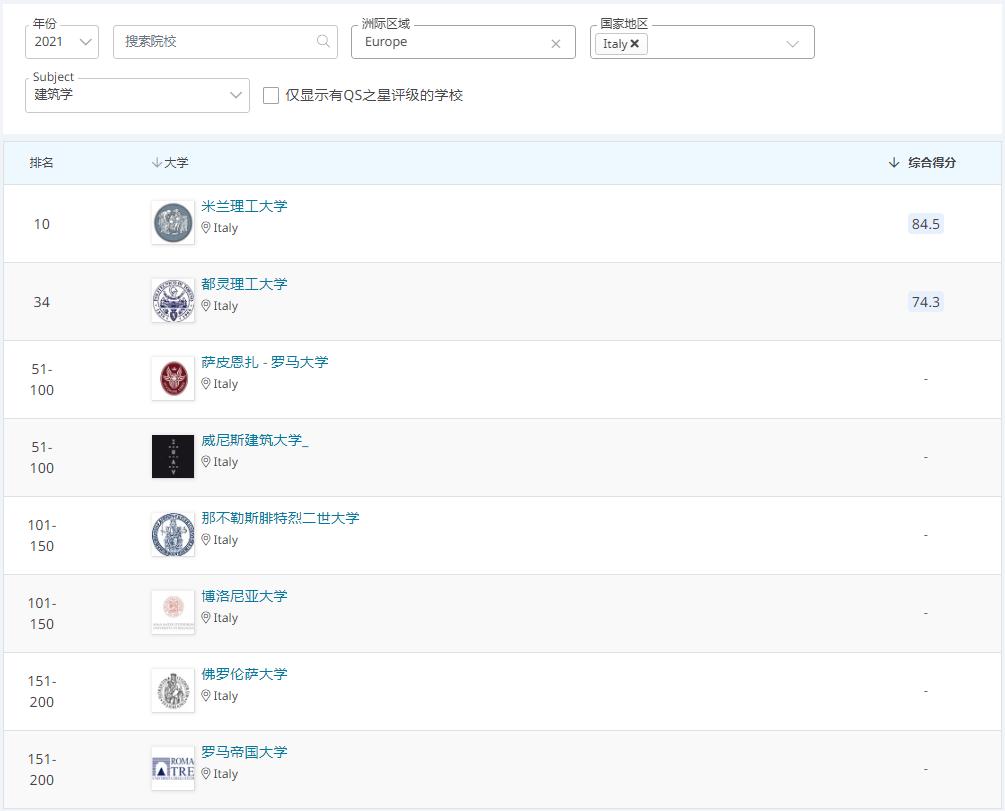The image size is (1005, 811).
Task: Click location pin icon under 威尼斯建筑大学
Action: point(206,462)
